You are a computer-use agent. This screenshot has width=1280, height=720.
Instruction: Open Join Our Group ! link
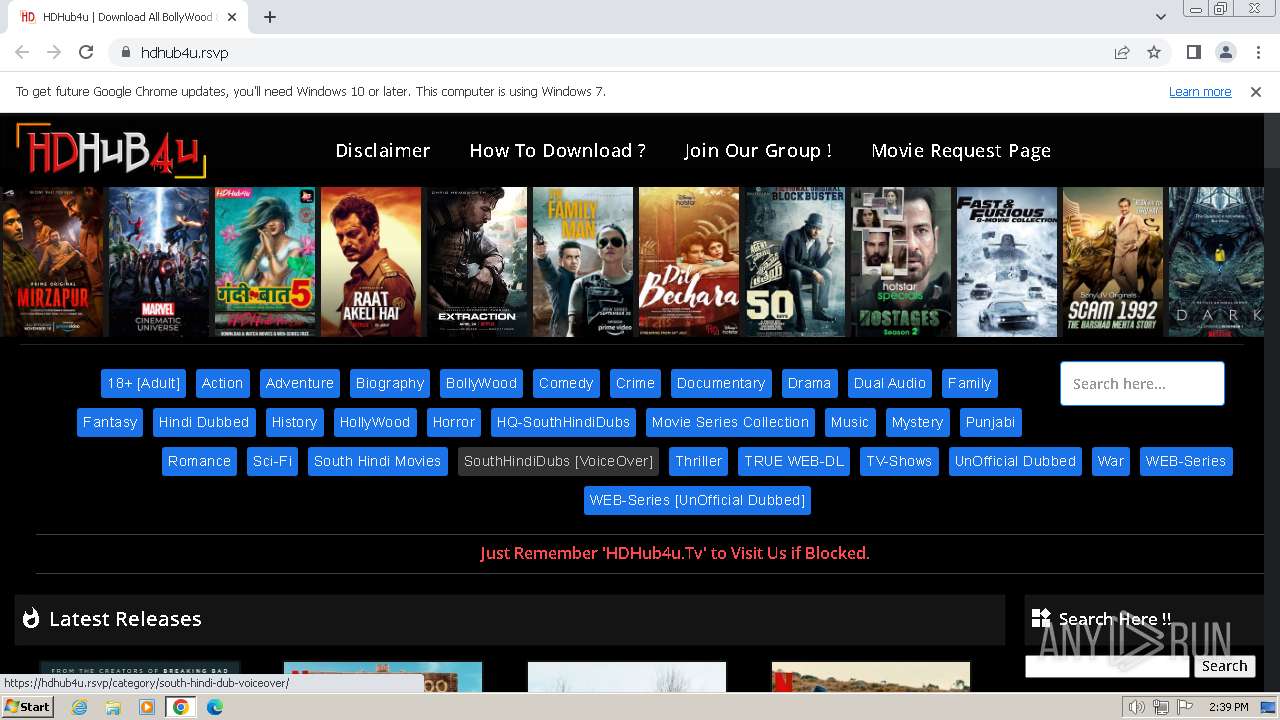(758, 151)
